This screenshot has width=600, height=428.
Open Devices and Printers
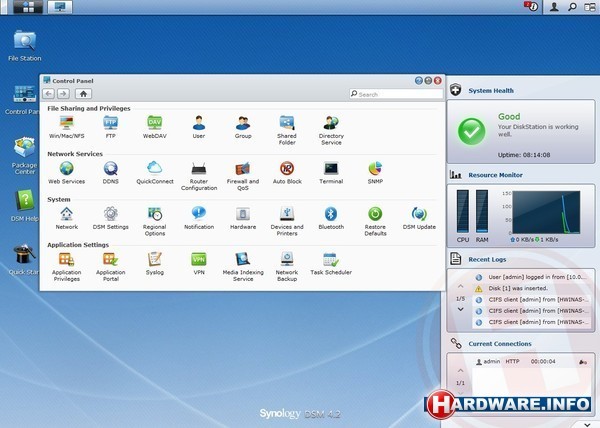coord(287,221)
